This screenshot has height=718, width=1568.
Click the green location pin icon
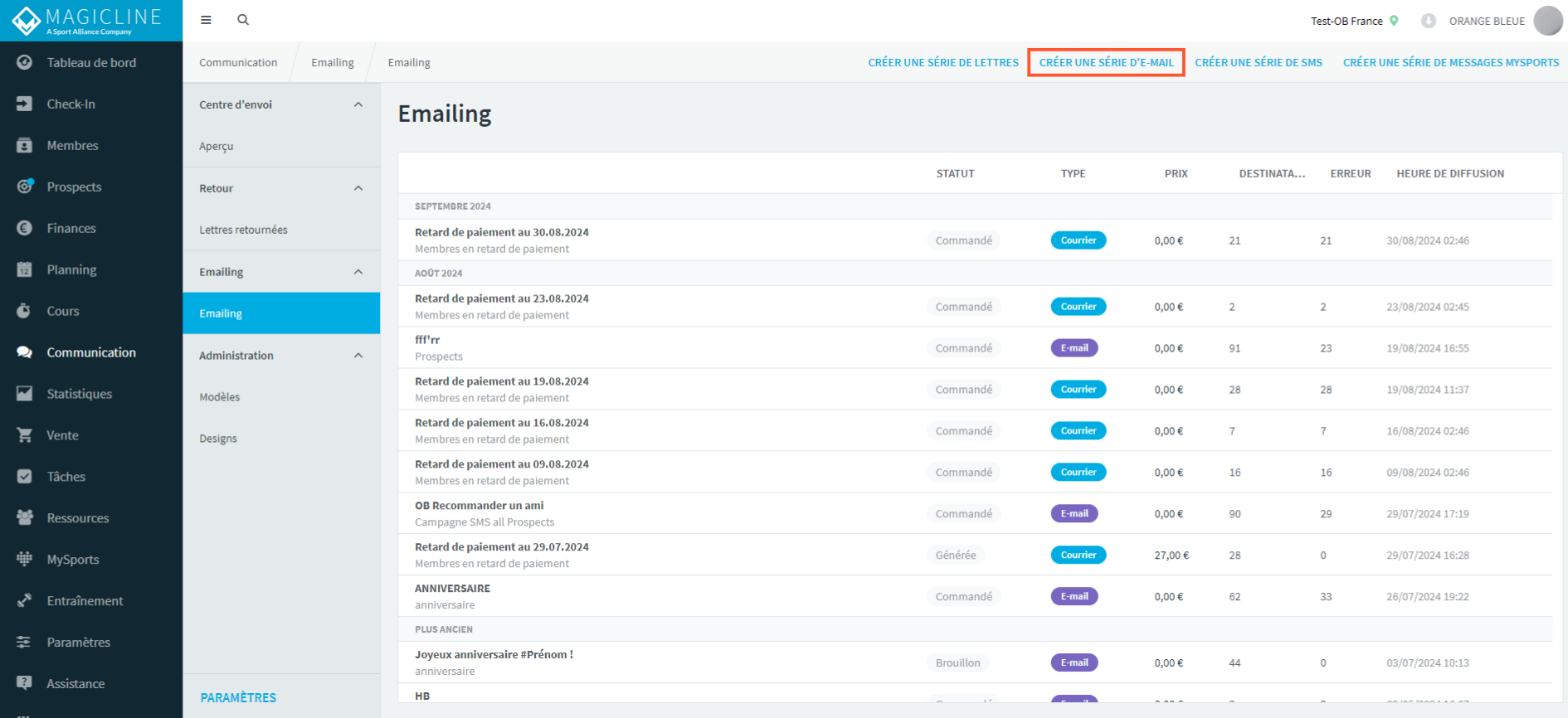tap(1394, 21)
